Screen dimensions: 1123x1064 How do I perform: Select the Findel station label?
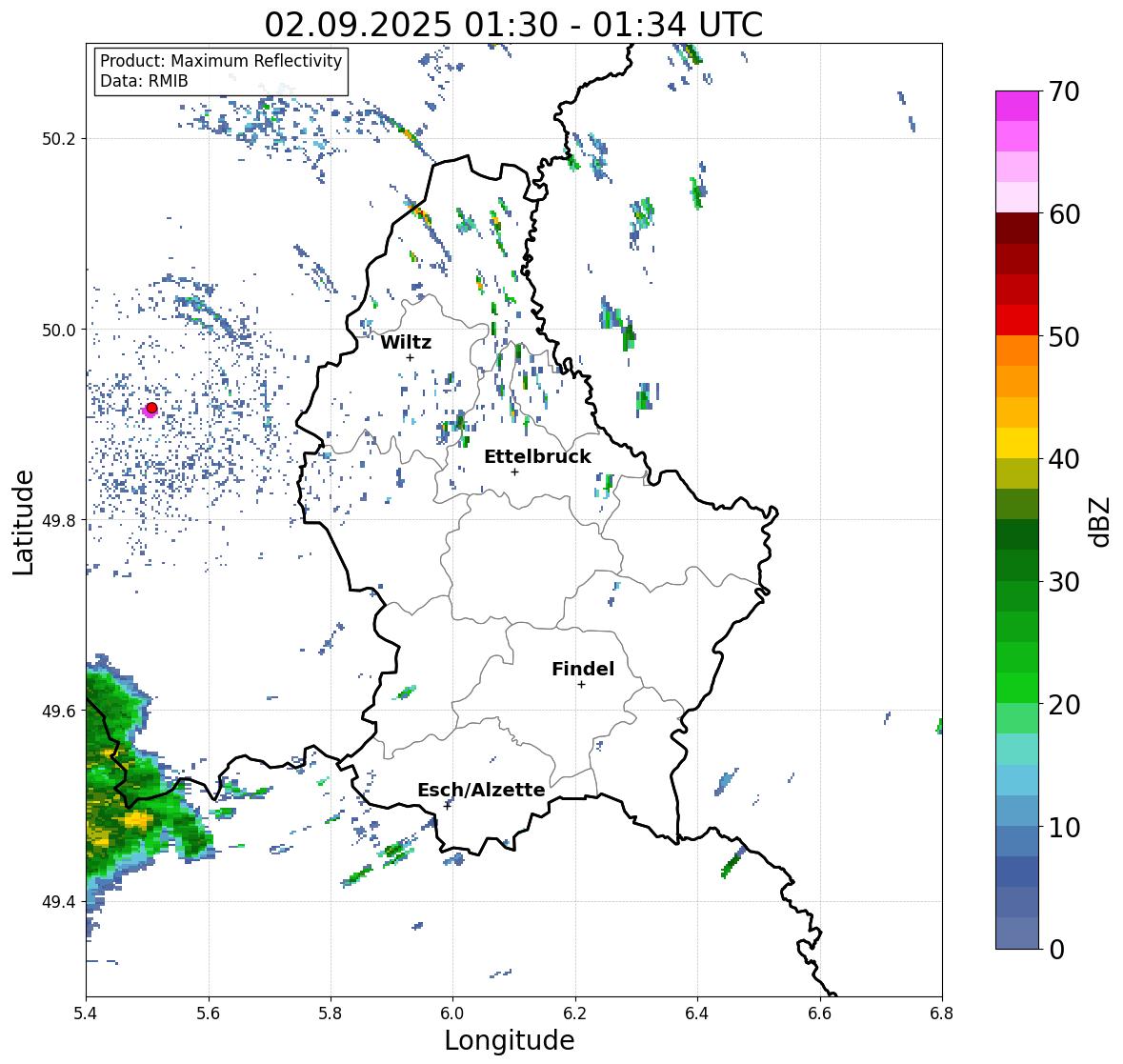click(583, 669)
